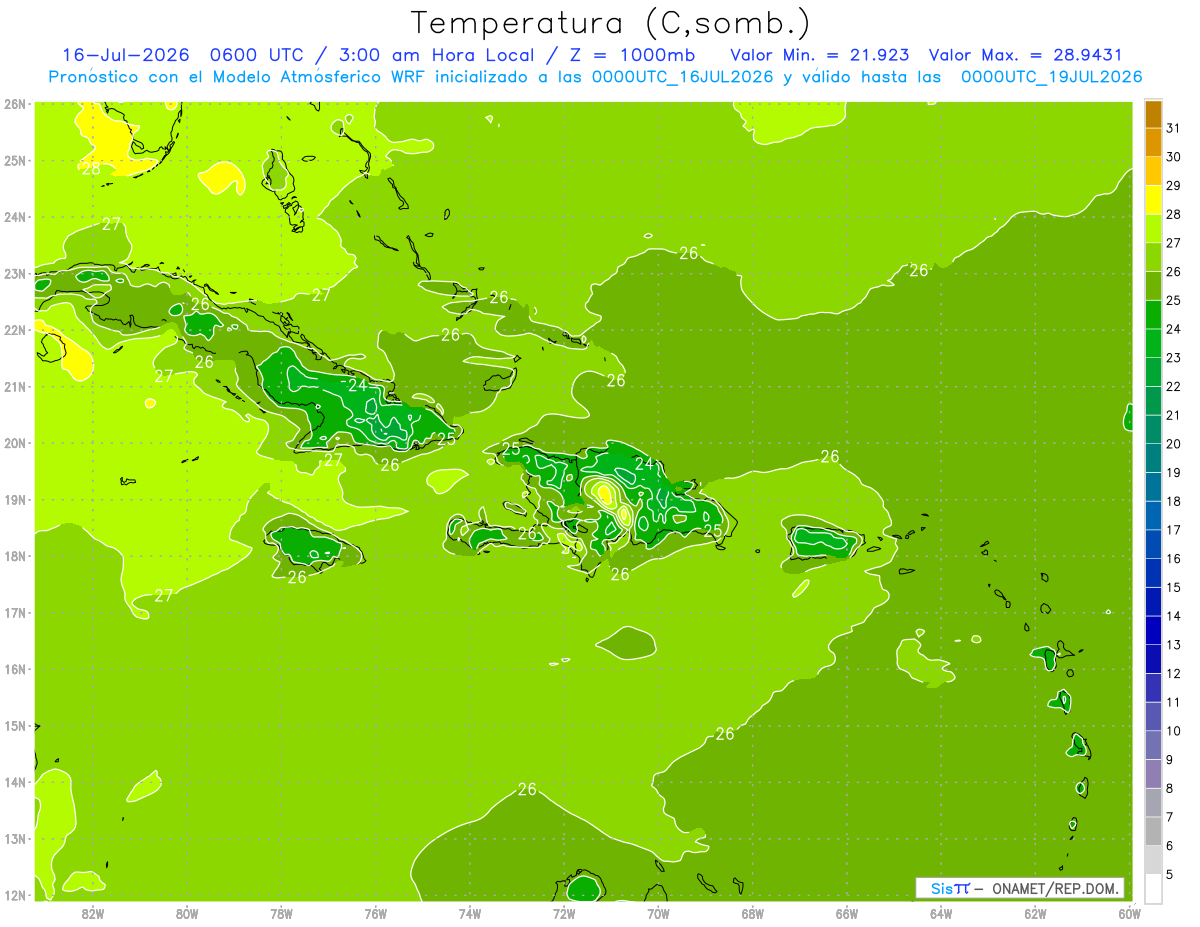Click the dark blue legend swatch between 13 and 14

[x=1153, y=630]
